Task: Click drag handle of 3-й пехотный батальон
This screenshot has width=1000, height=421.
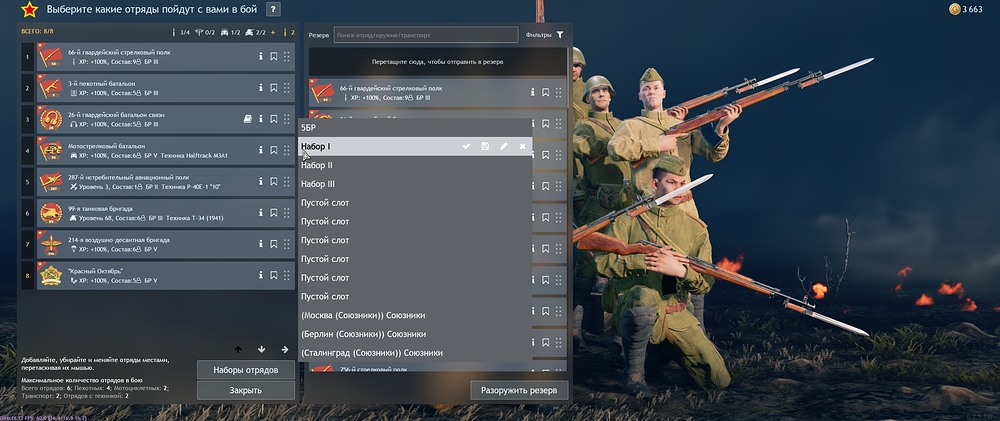Action: [286, 88]
